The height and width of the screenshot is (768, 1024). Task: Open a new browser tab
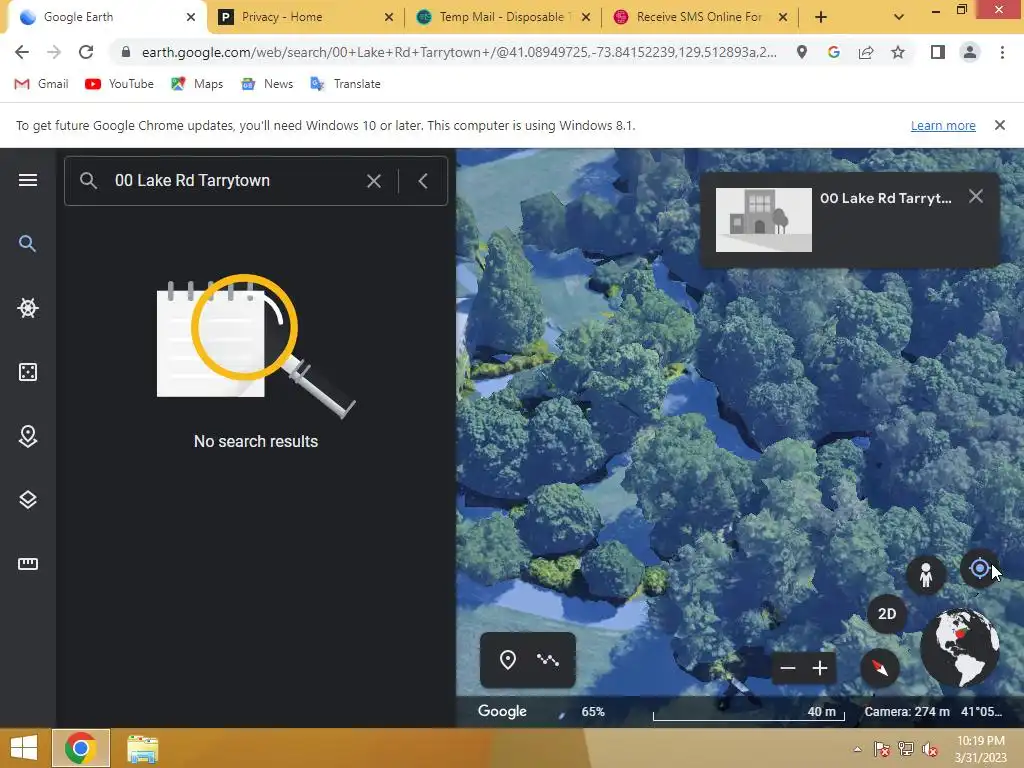tap(821, 18)
